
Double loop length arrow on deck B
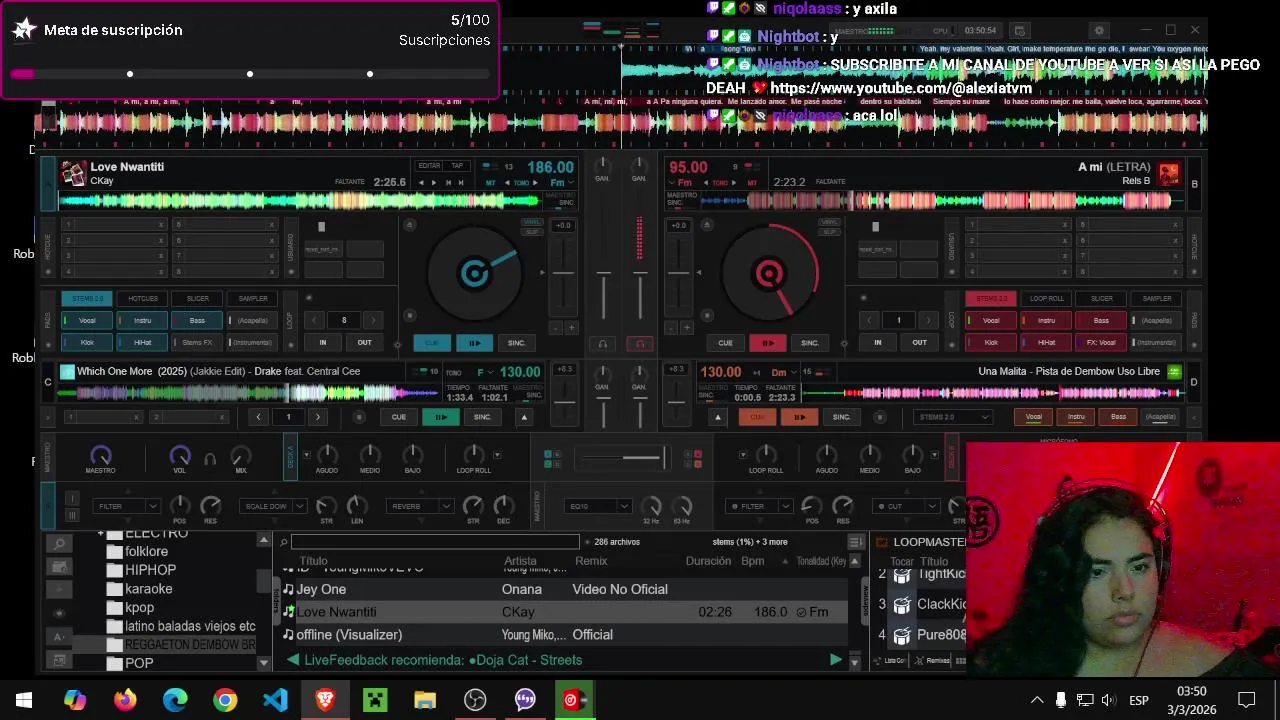[x=928, y=320]
